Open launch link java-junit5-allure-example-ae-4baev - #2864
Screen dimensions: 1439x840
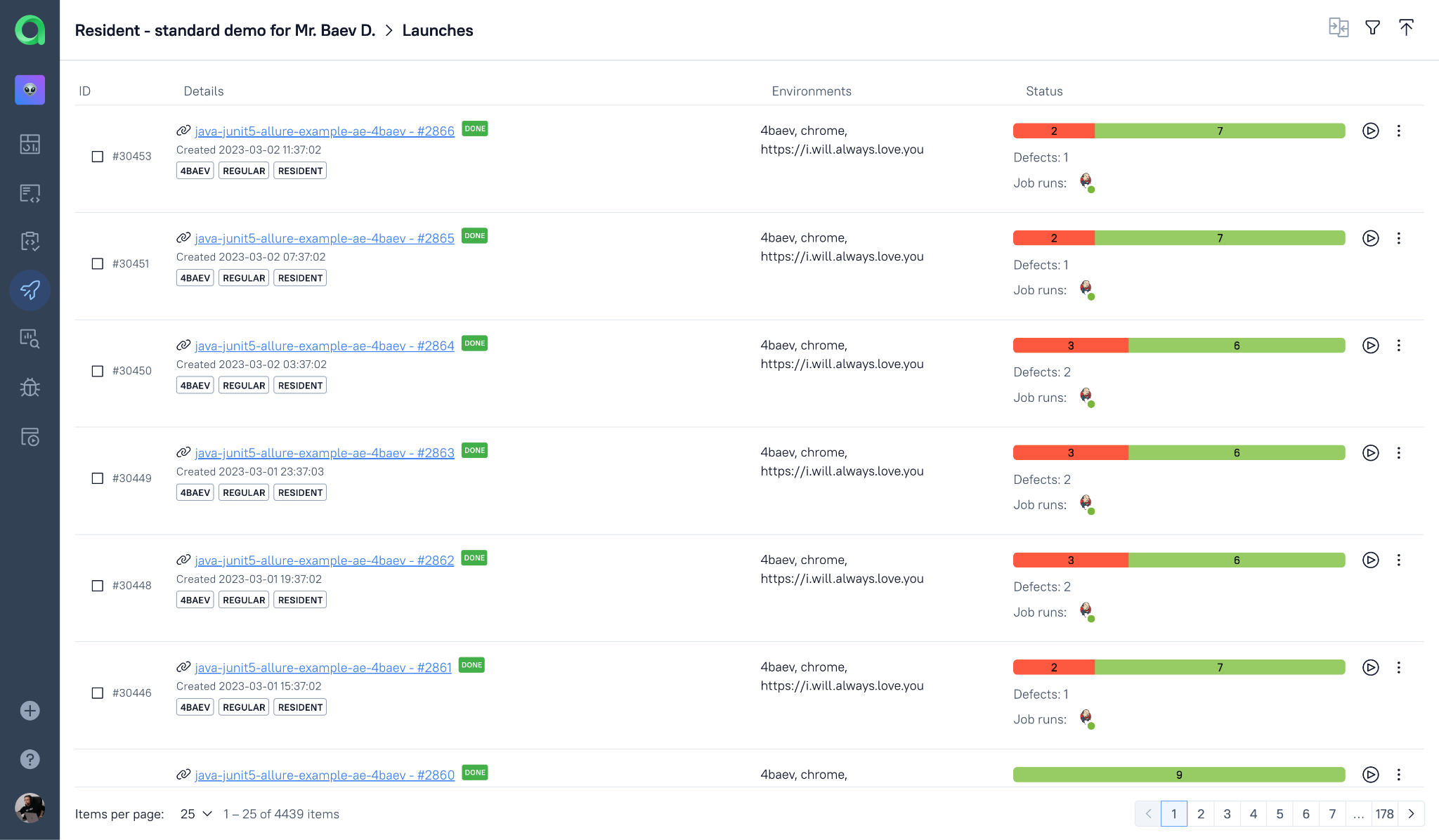click(324, 346)
